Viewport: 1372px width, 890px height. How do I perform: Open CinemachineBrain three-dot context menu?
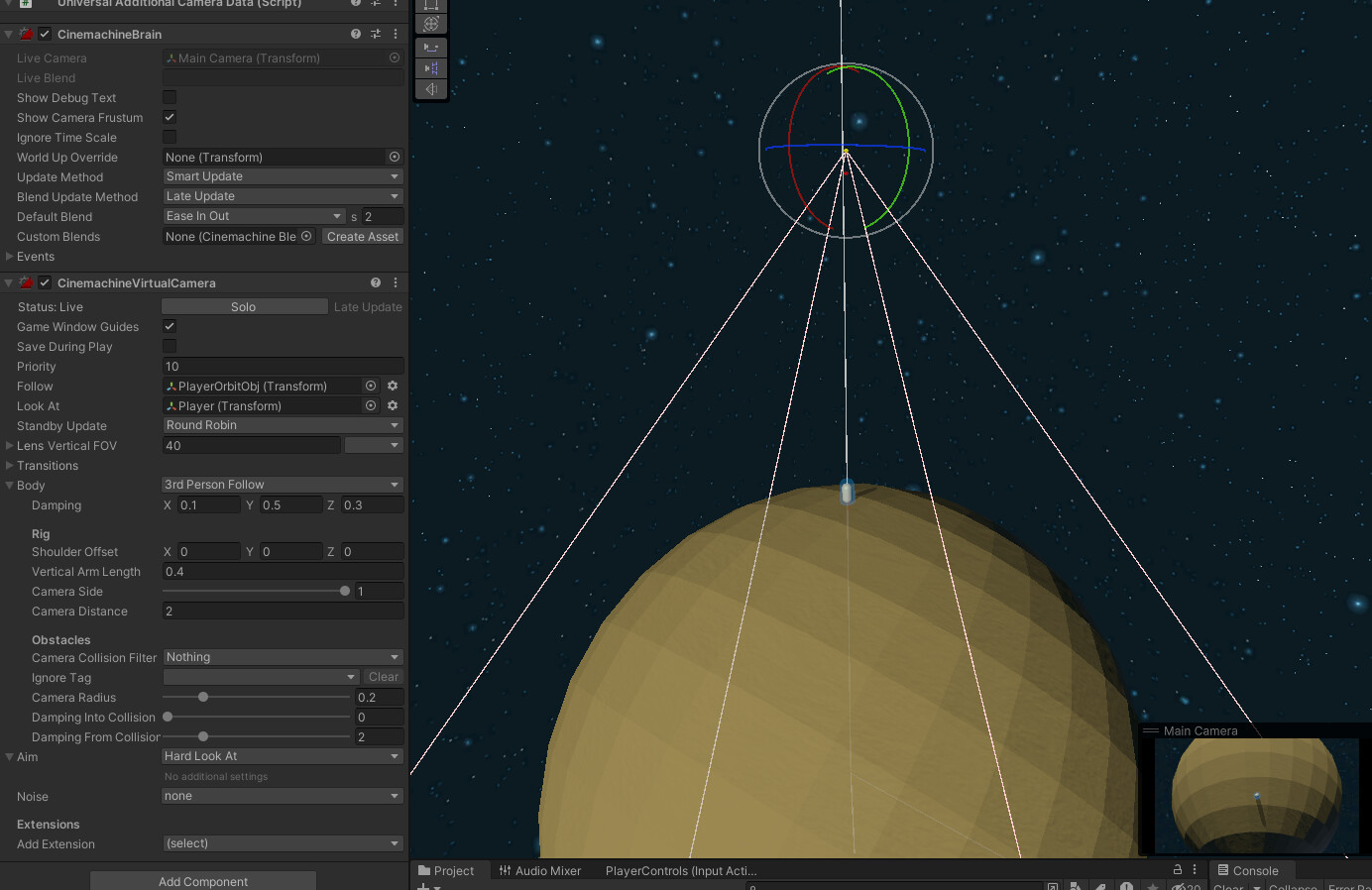pos(396,34)
